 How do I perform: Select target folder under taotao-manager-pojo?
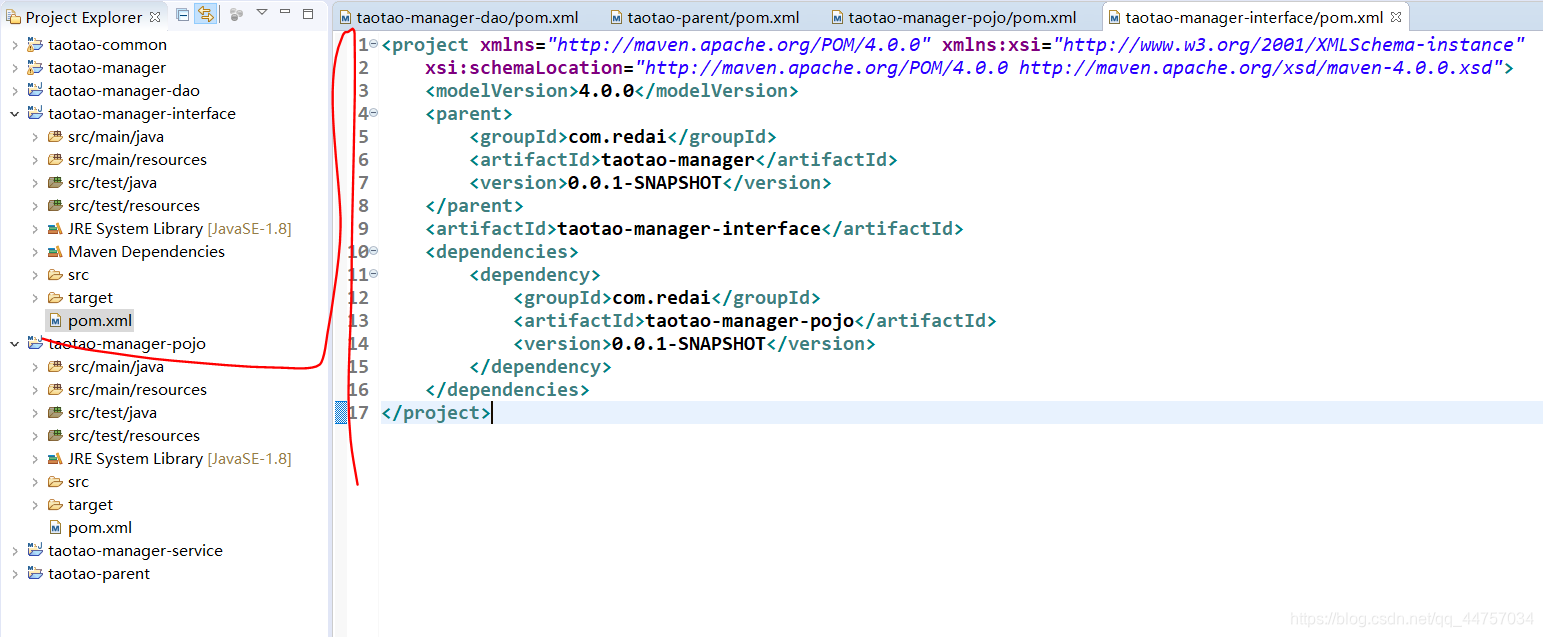click(90, 505)
